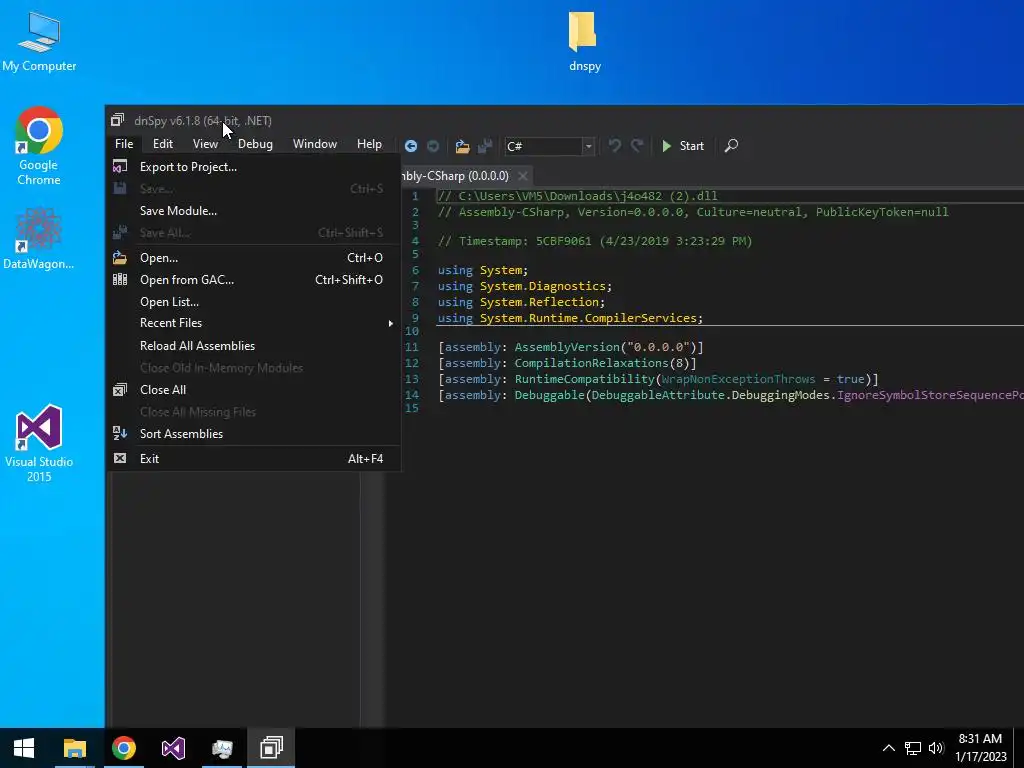
Task: Open the View menu
Action: pos(205,144)
